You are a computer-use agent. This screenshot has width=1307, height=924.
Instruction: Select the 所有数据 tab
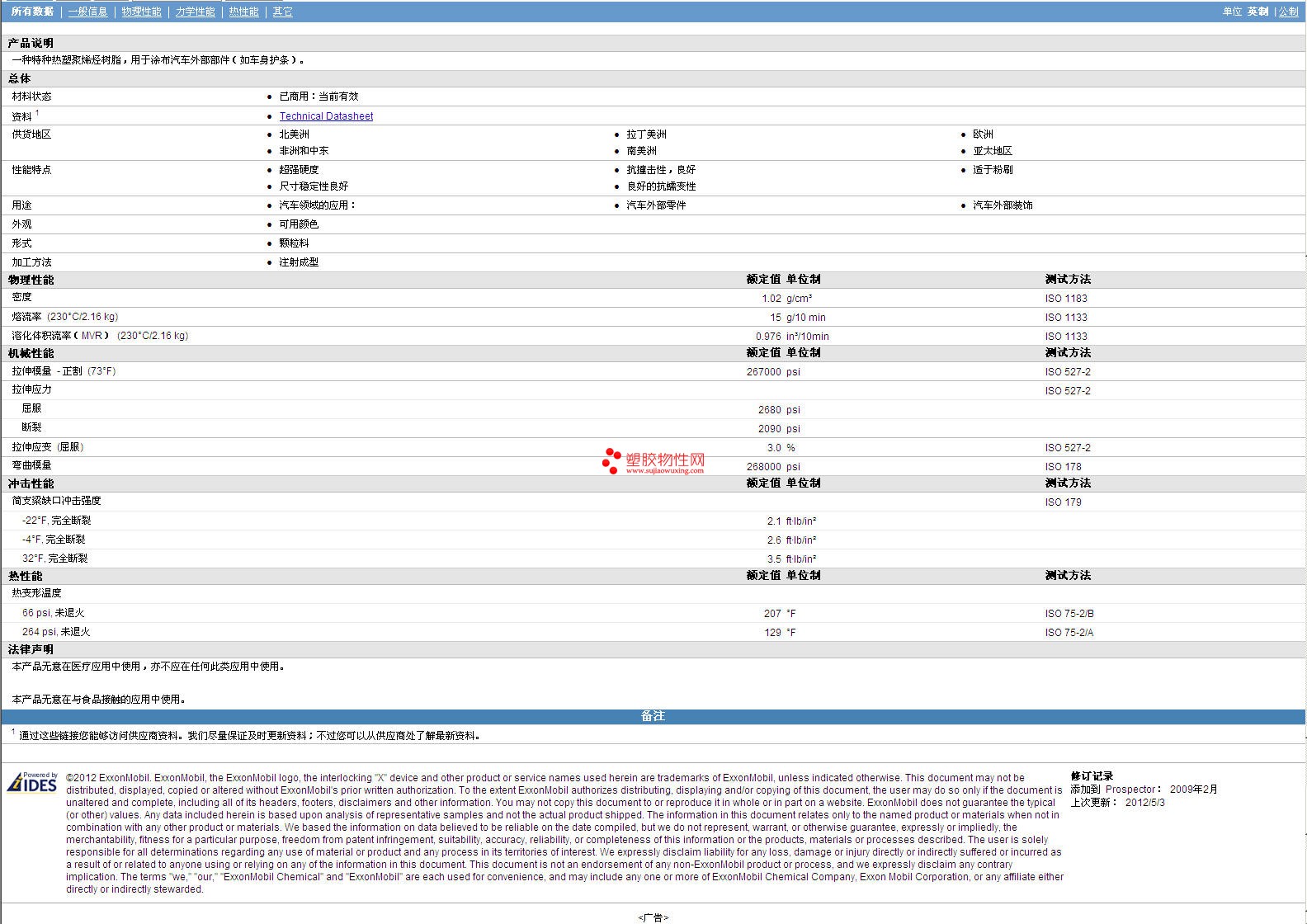32,12
